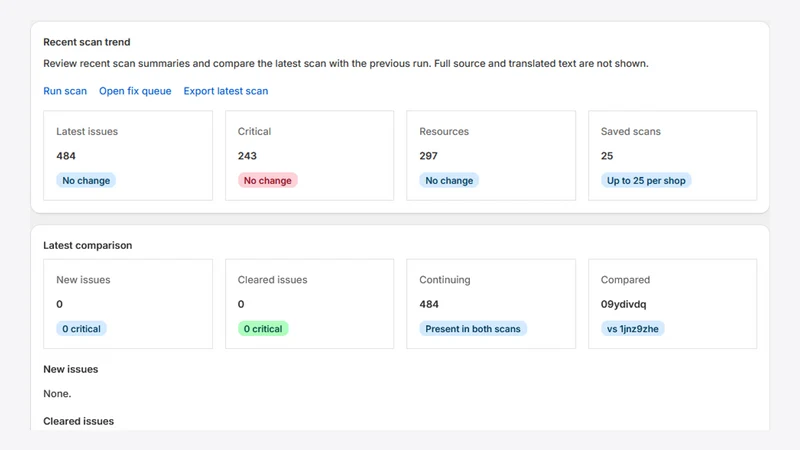Screen dimensions: 800x450
Task: Select the Resources count 297
Action: click(x=429, y=156)
